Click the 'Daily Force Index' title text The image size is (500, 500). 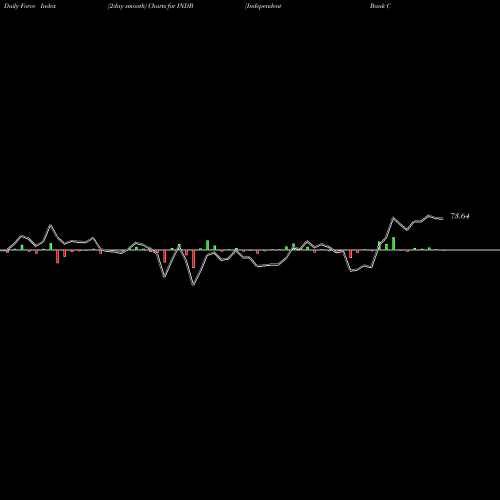click(x=30, y=6)
